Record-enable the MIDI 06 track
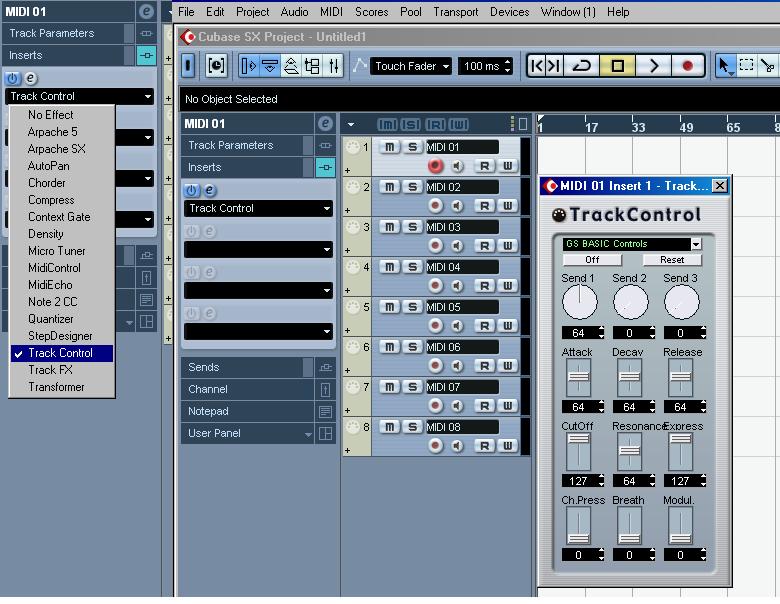 [x=435, y=366]
